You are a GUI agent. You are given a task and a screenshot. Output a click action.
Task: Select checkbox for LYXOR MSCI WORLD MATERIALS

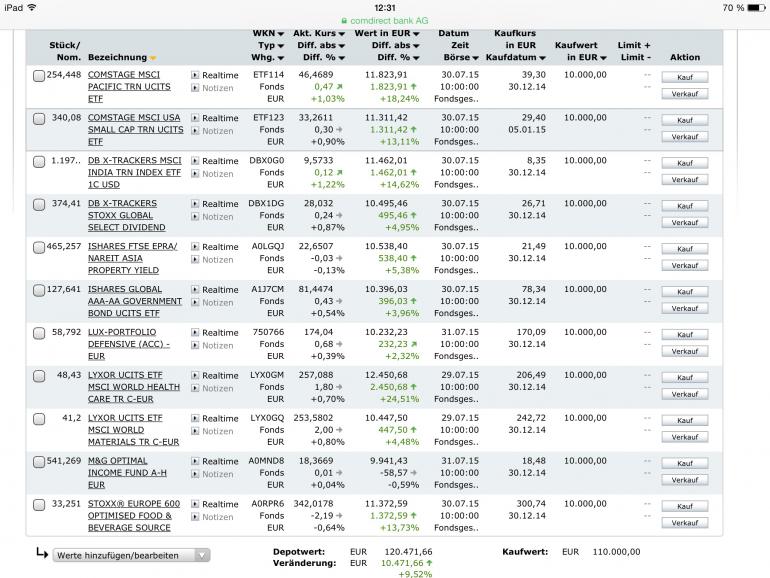click(x=39, y=419)
